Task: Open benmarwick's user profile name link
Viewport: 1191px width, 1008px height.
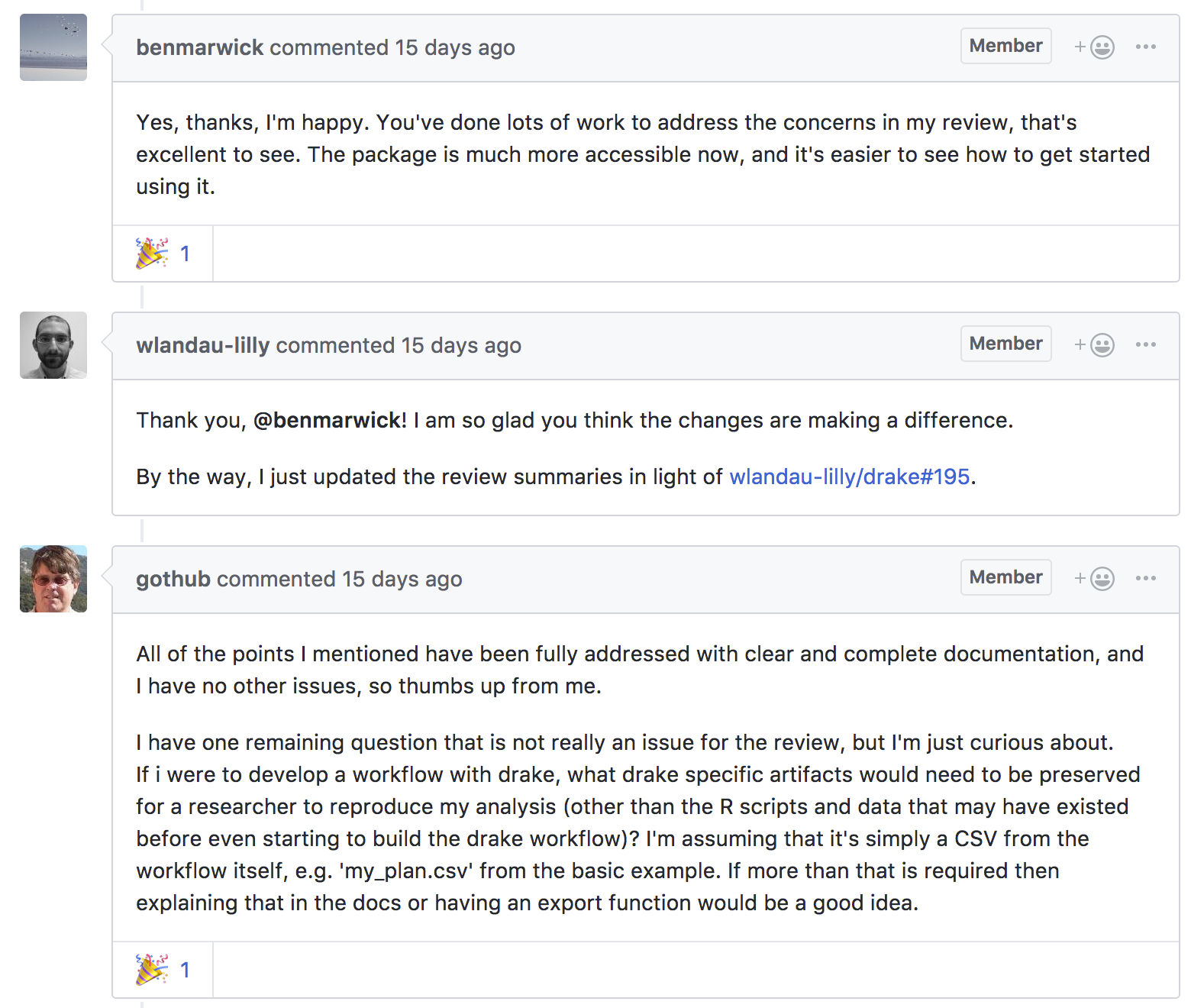Action: click(199, 47)
